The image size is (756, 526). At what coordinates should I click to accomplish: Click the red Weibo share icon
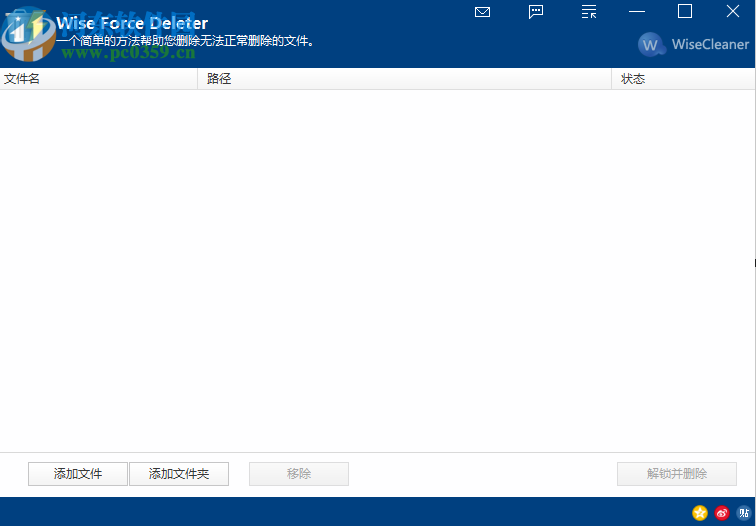[722, 513]
